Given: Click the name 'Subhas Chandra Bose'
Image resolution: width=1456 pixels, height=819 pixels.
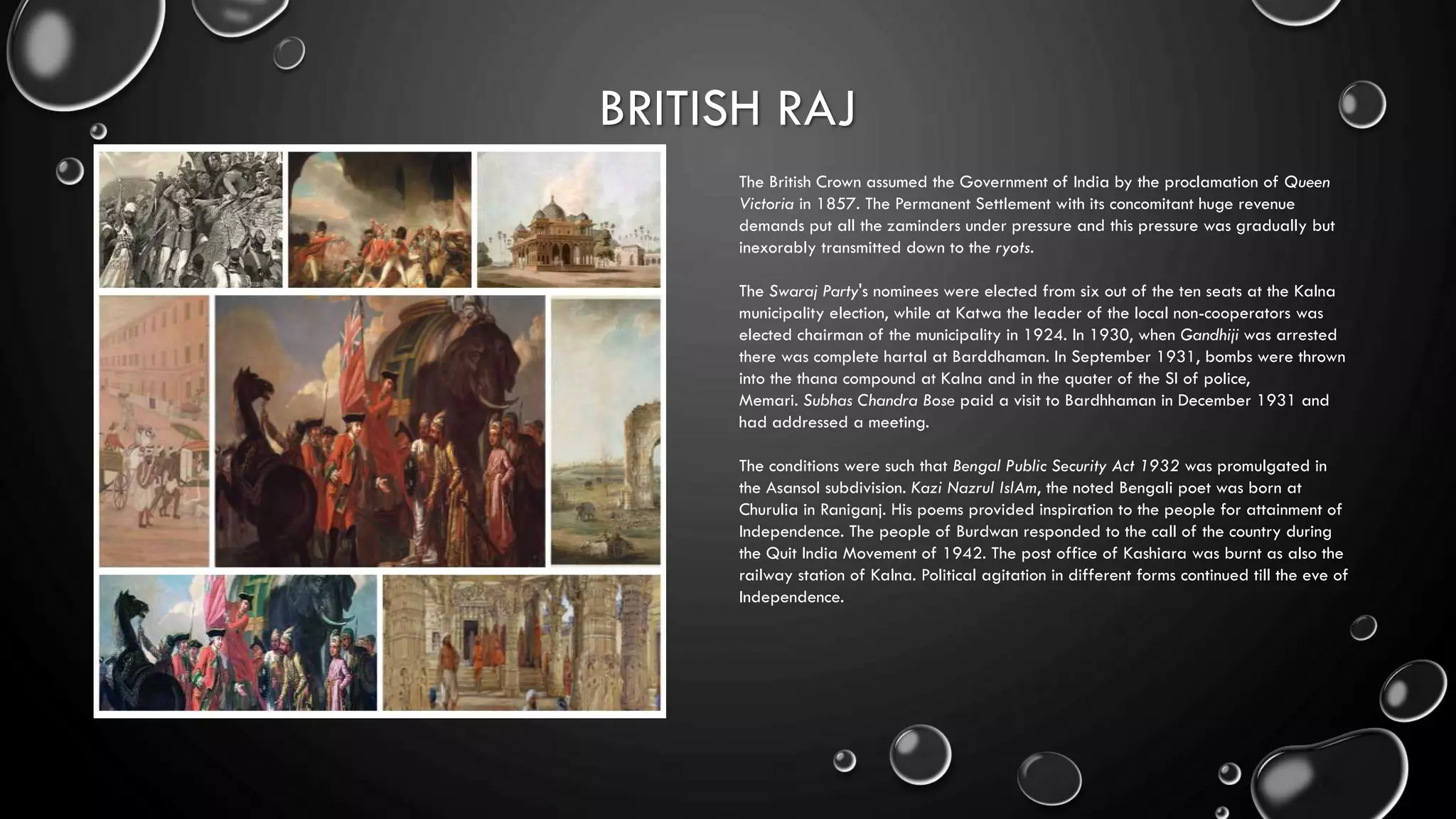Looking at the screenshot, I should point(879,400).
